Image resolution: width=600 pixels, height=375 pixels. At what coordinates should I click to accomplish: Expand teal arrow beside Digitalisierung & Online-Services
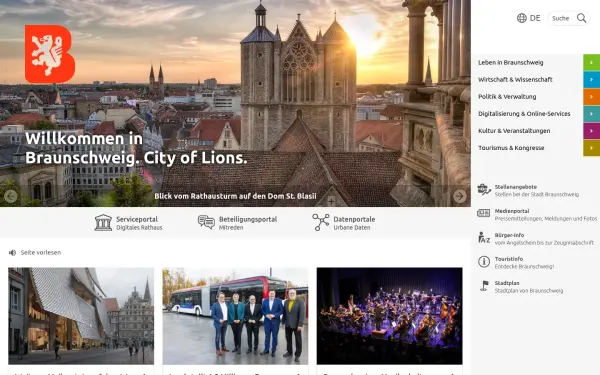click(x=591, y=114)
